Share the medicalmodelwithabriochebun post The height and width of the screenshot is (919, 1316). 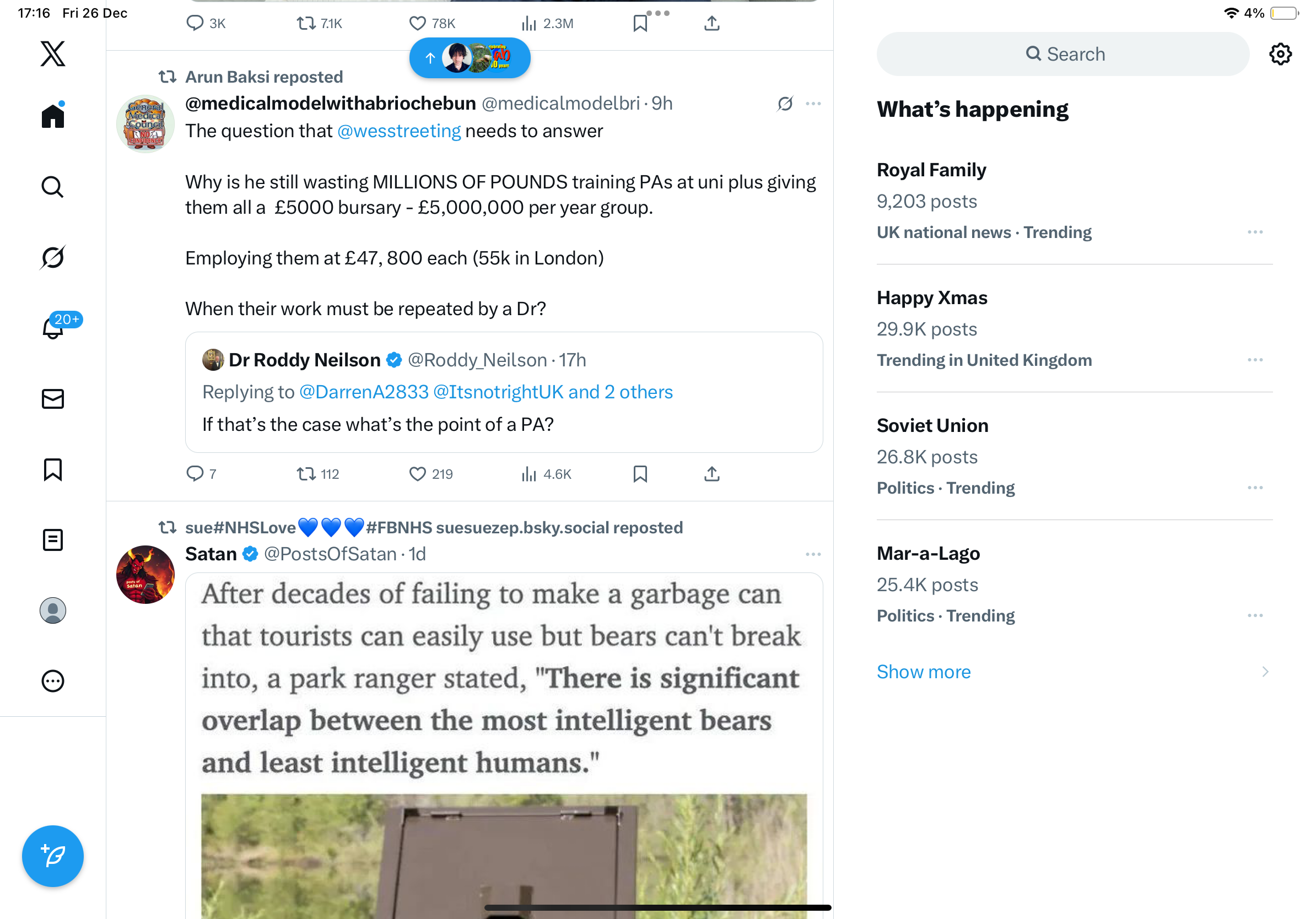711,474
